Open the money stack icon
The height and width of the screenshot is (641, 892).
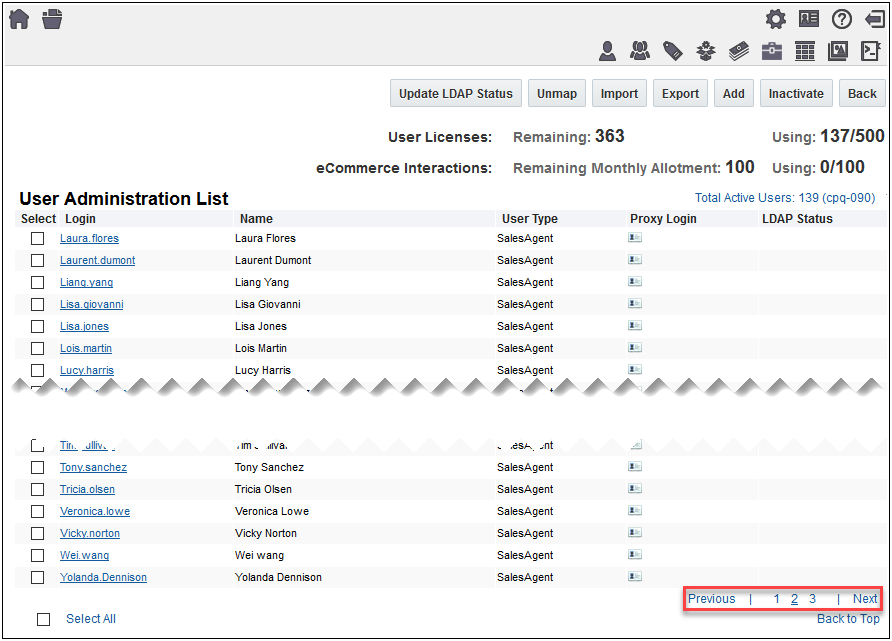tap(738, 51)
